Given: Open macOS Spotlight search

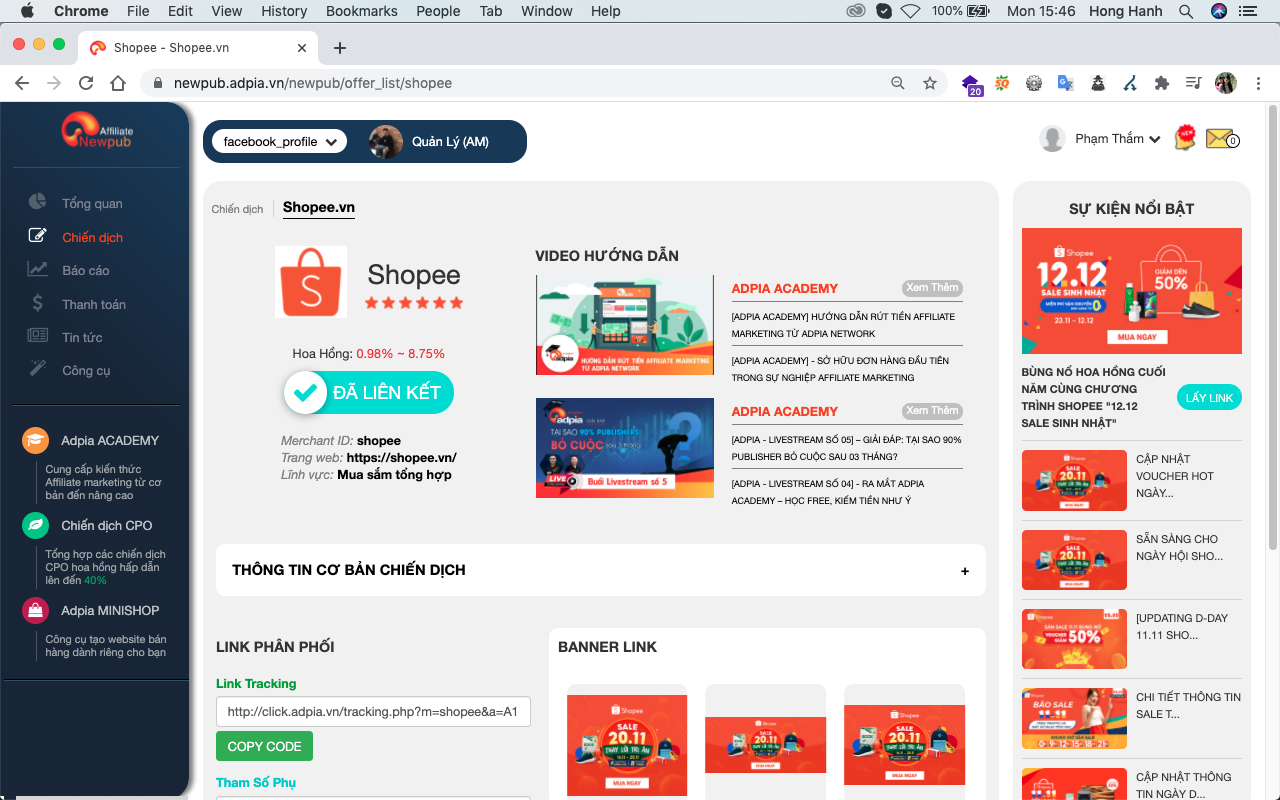Looking at the screenshot, I should pyautogui.click(x=1186, y=11).
